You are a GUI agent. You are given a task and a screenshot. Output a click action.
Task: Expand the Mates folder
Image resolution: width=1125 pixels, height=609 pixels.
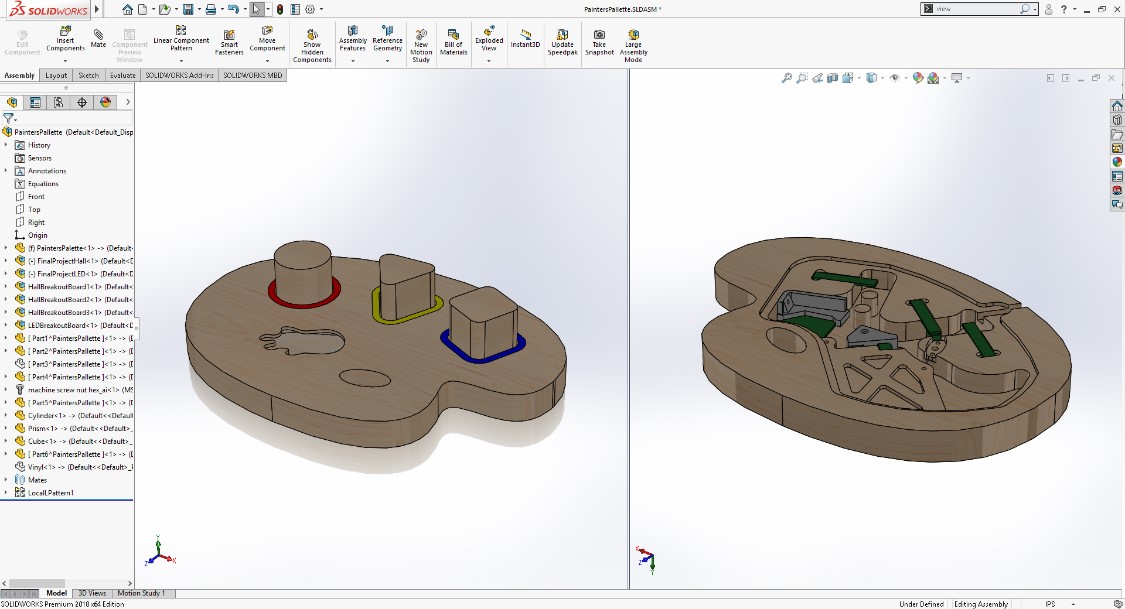[6, 480]
